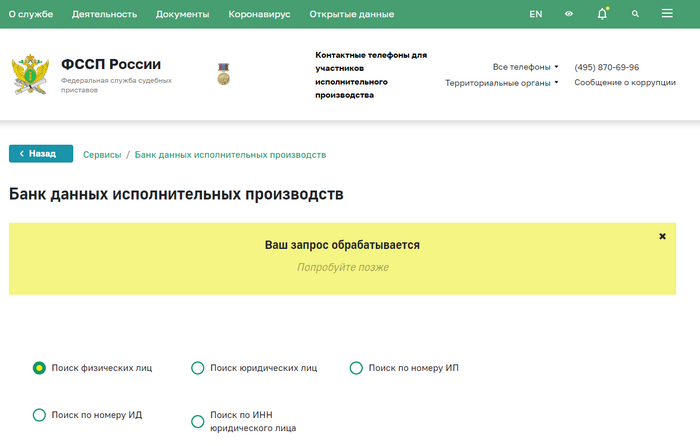Viewport: 700px width, 446px height.
Task: Select 'Поиск по номеру ИД' radio
Action: tap(39, 415)
